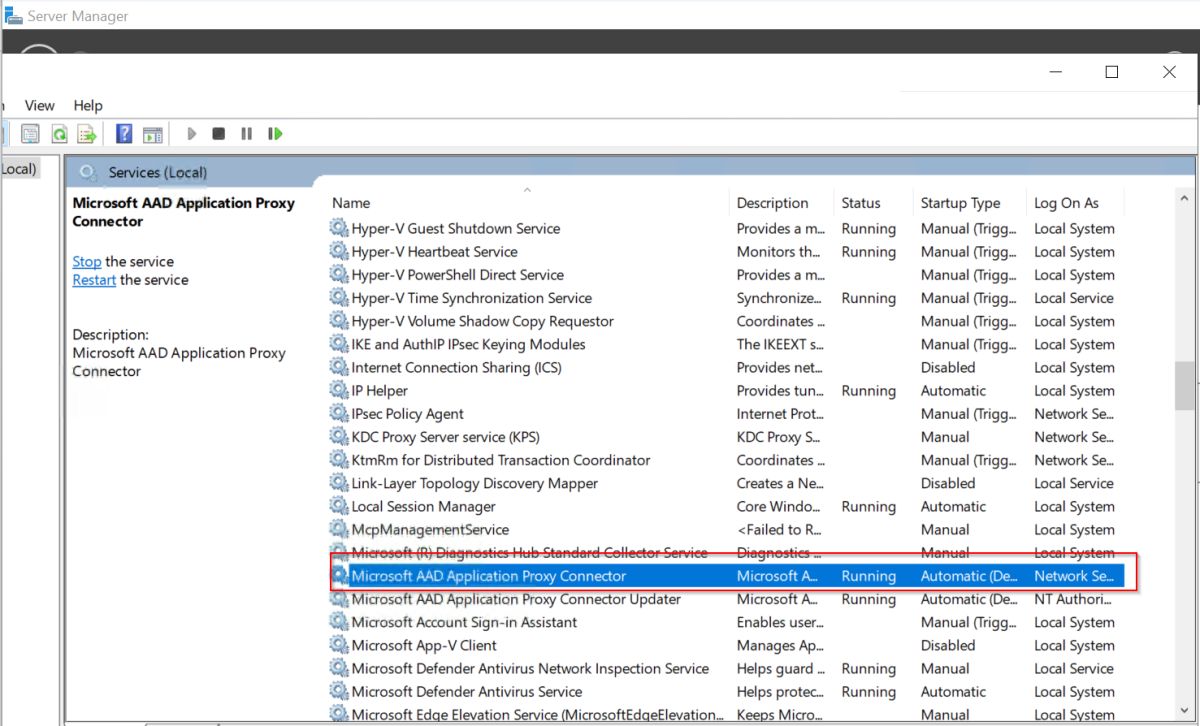This screenshot has width=1200, height=726.
Task: Click Running status of IP Helper
Action: pyautogui.click(x=869, y=390)
